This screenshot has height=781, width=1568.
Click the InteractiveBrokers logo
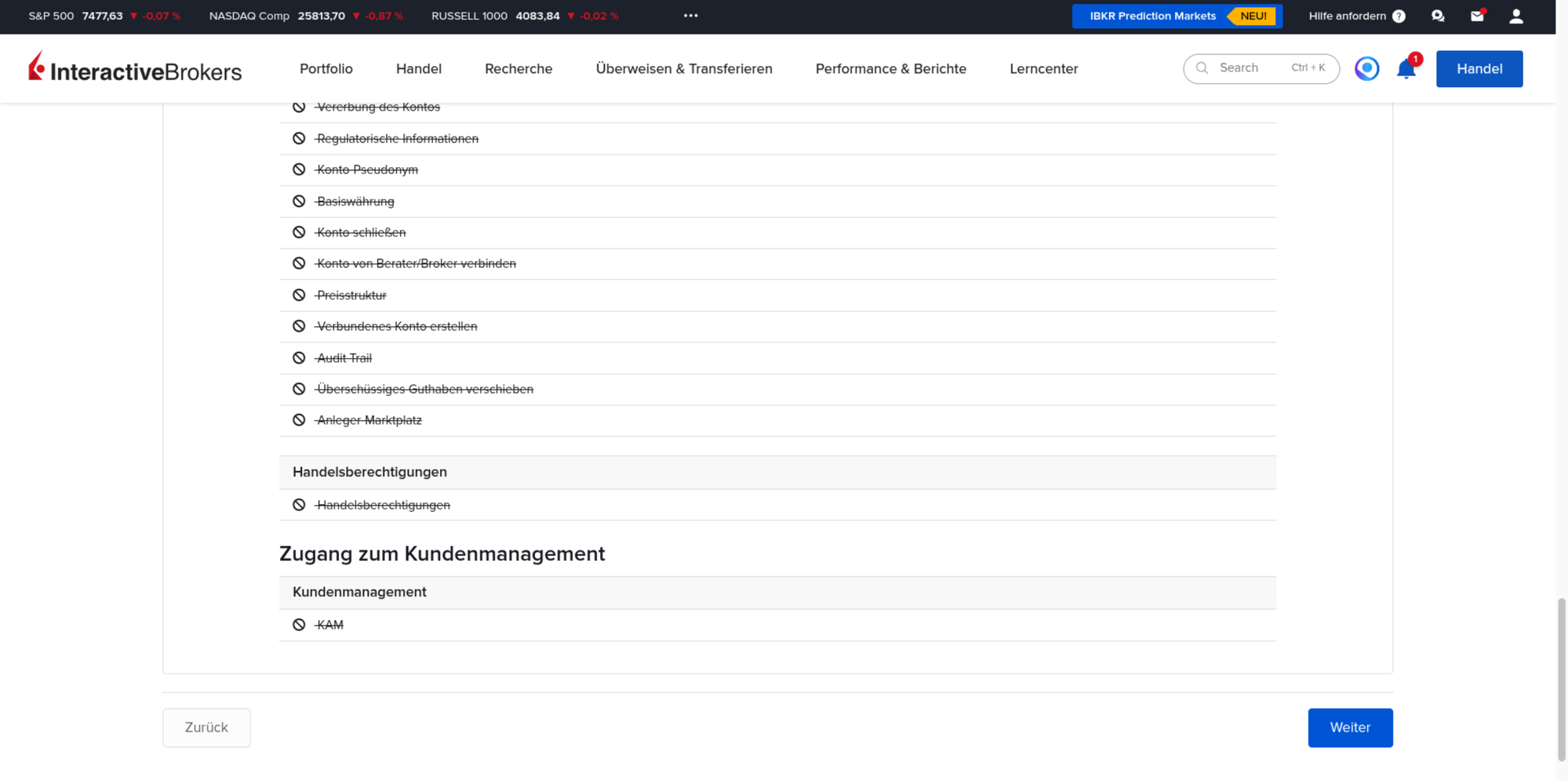coord(135,68)
